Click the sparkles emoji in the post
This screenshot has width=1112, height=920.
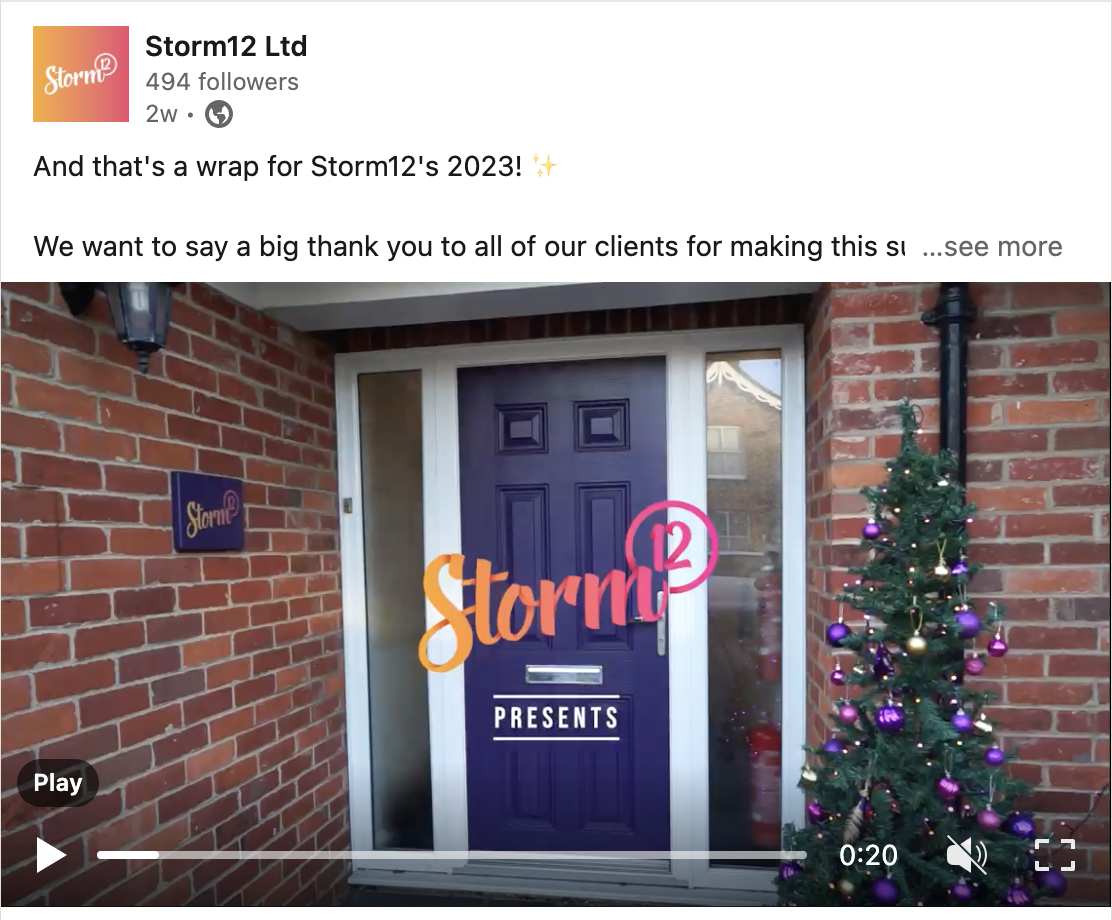pos(545,167)
